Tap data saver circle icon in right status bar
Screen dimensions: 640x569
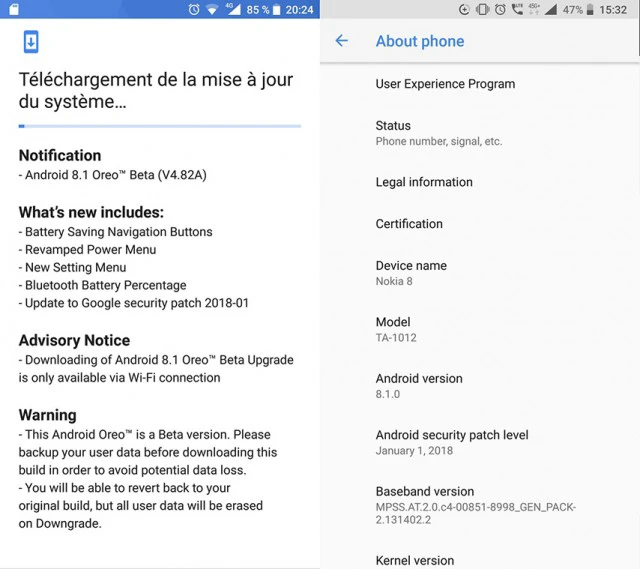[464, 9]
